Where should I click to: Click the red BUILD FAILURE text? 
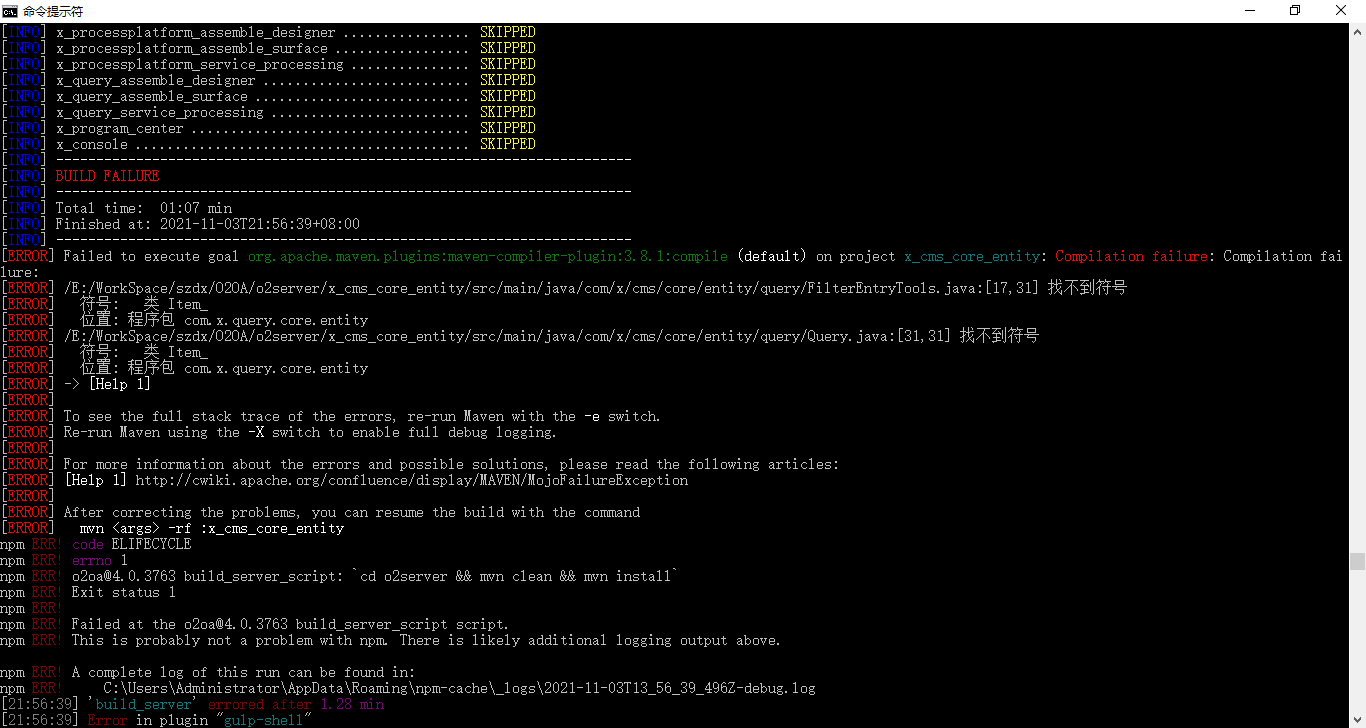click(x=108, y=176)
